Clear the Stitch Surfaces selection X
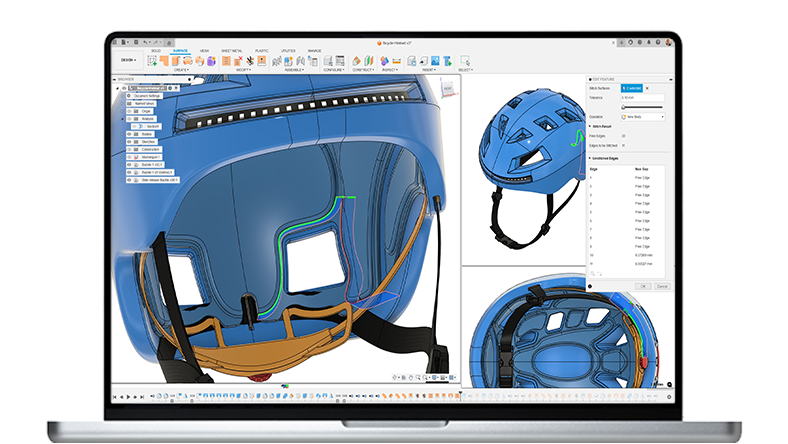Viewport: 788px width, 444px height. 647,88
